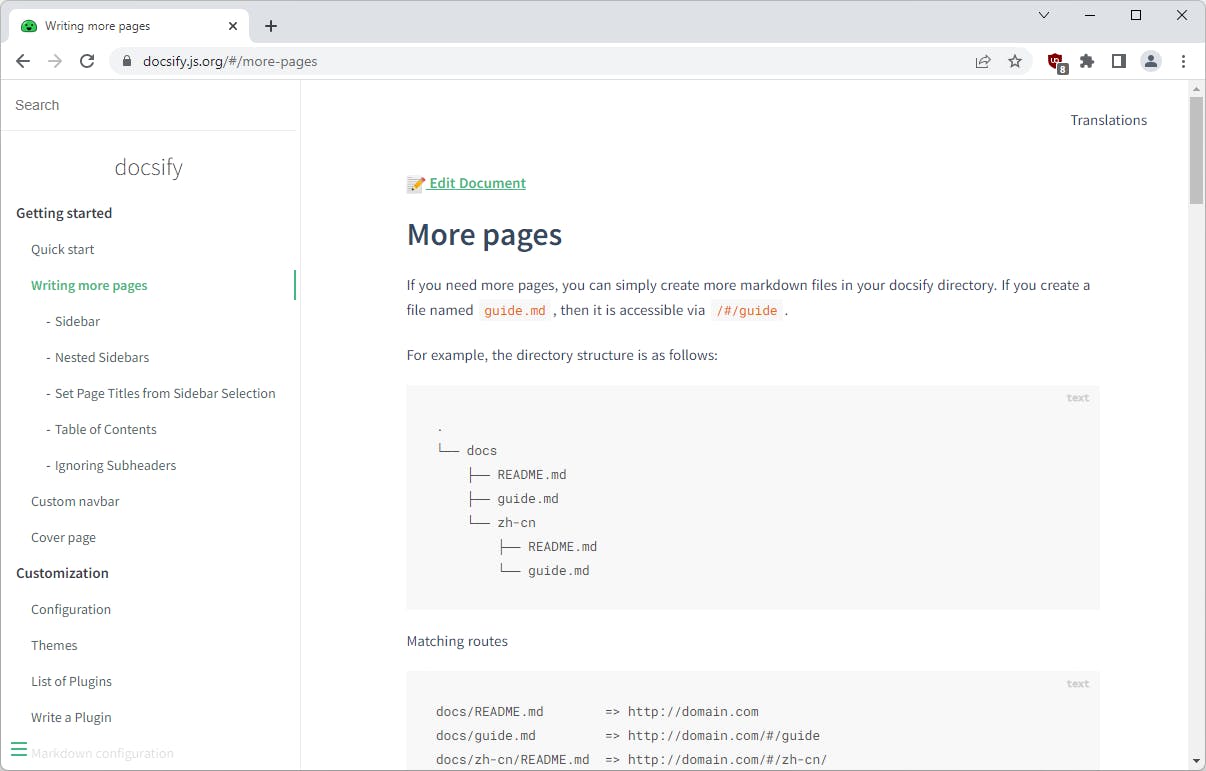This screenshot has width=1206, height=771.
Task: Open the Chrome three-dot menu
Action: point(1184,61)
